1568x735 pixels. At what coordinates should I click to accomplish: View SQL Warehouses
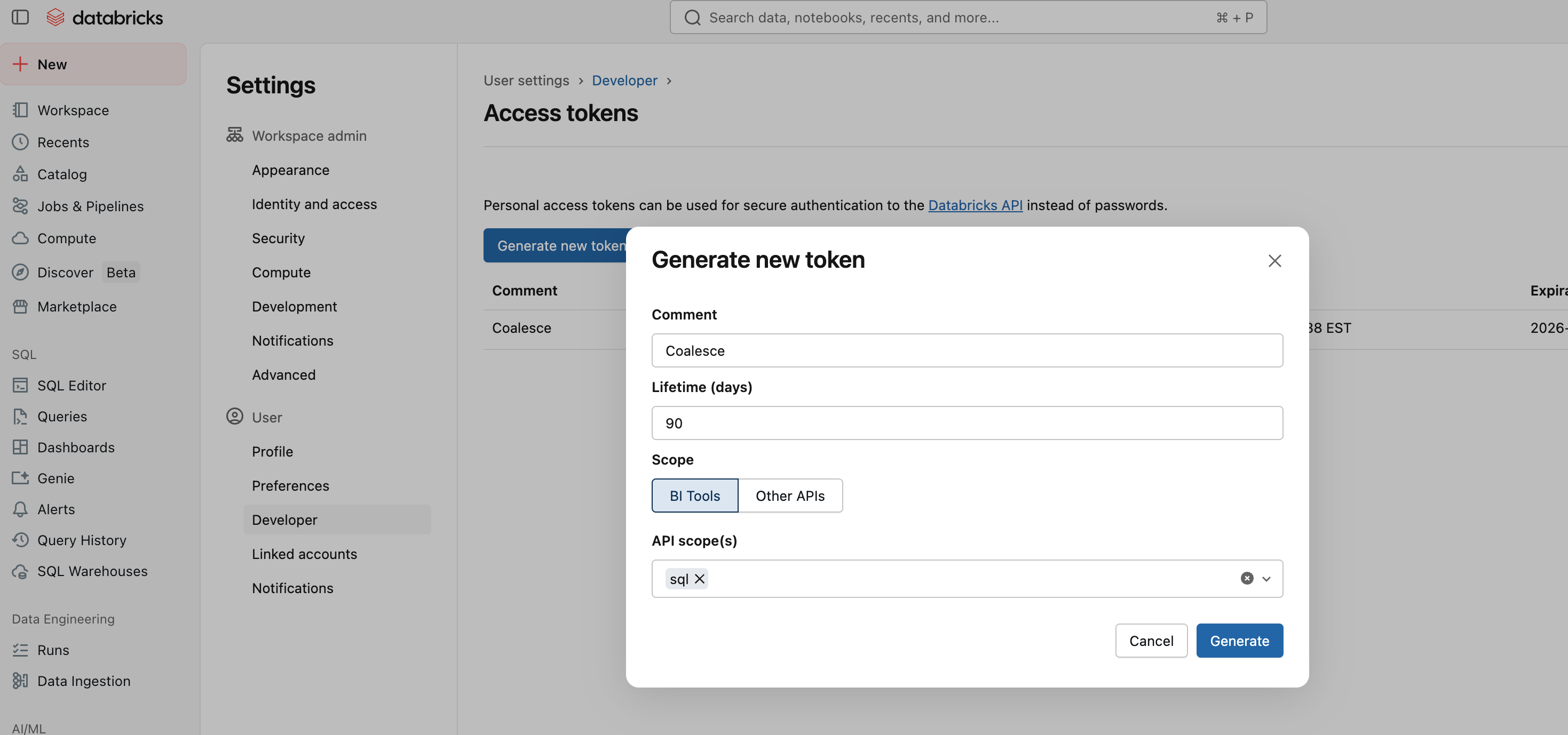coord(92,571)
